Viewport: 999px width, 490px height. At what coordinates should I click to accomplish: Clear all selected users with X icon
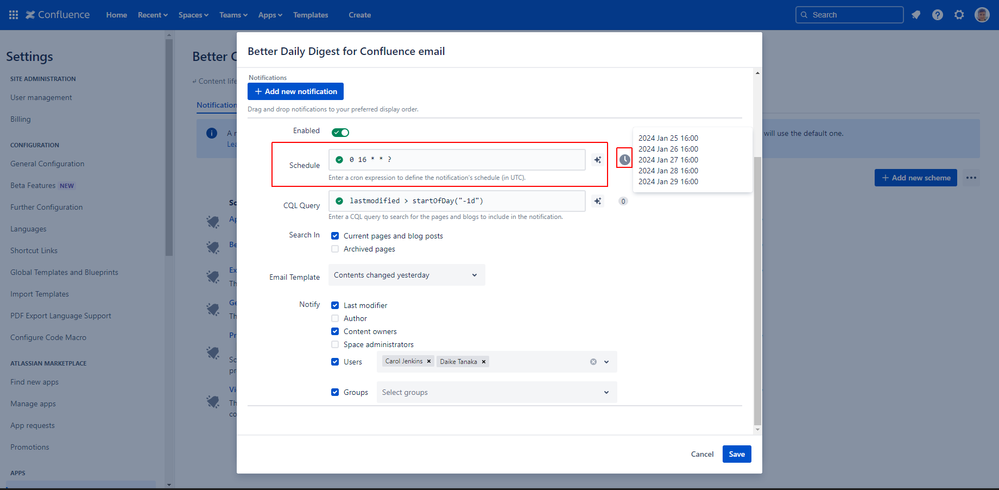(x=593, y=362)
